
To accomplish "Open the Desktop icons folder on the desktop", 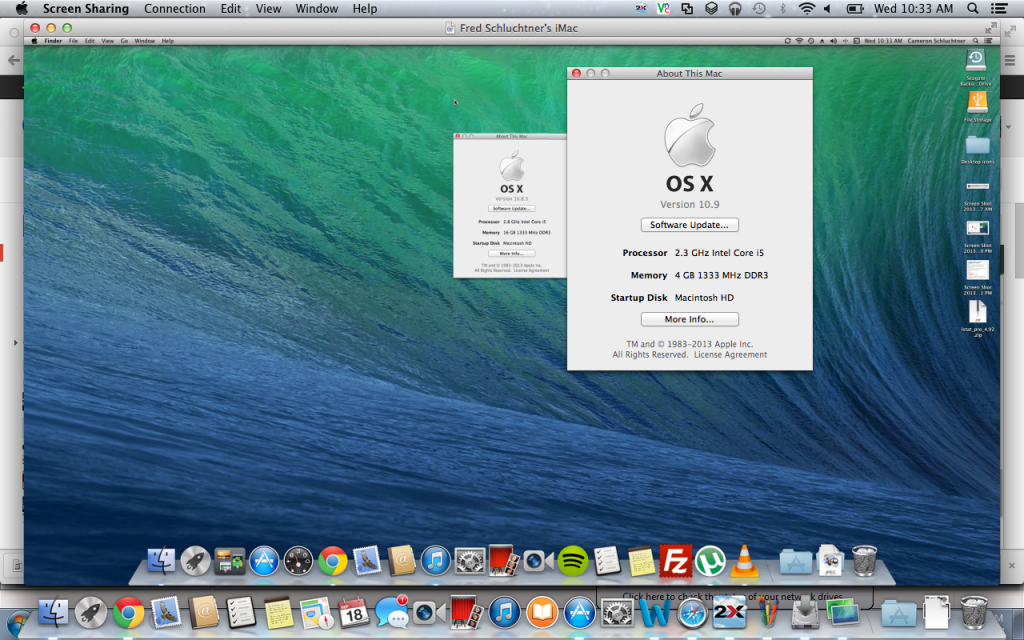I will pos(977,146).
